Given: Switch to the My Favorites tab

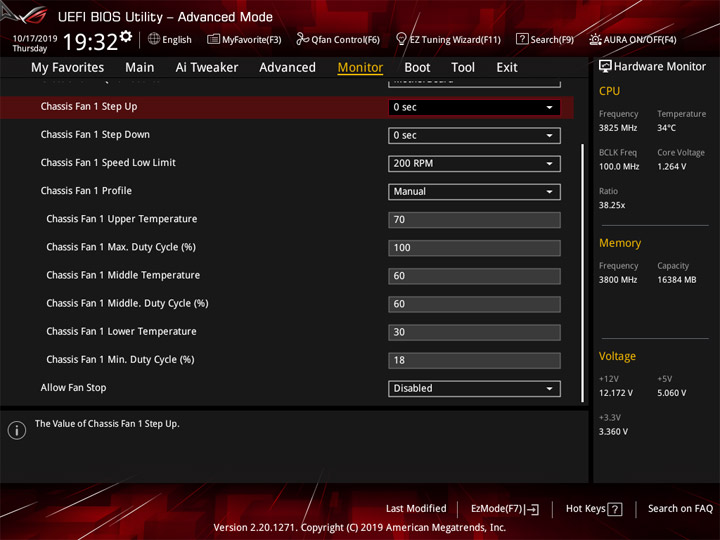Looking at the screenshot, I should click(68, 68).
